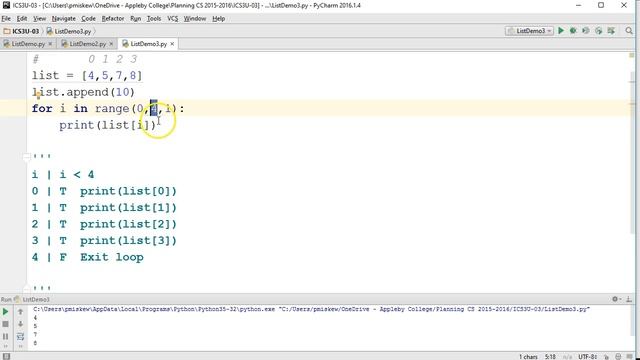Click the lock read-only status icon
Viewport: 640px width, 360px height.
click(607, 357)
